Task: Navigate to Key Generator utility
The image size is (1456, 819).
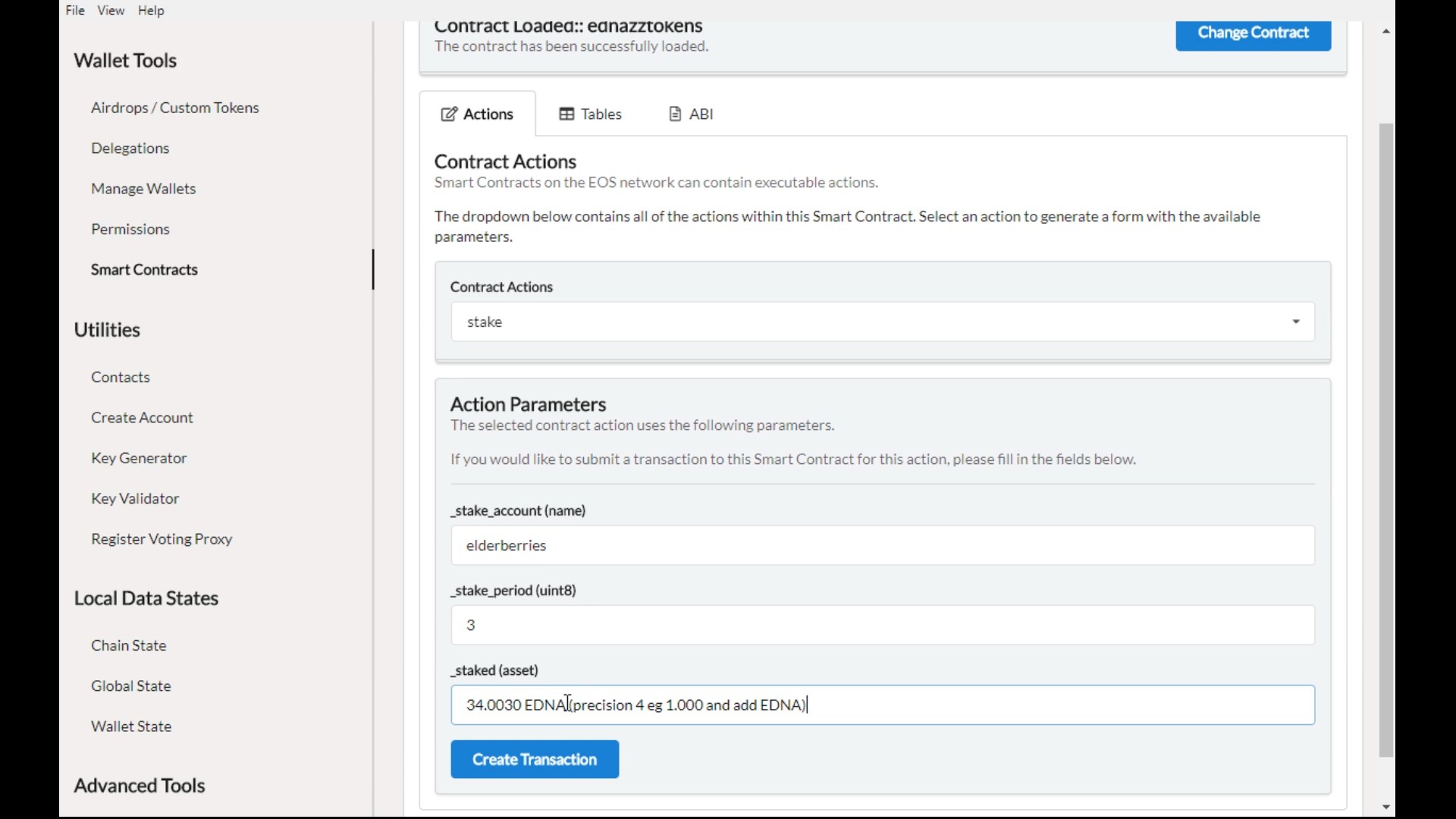Action: pos(139,458)
